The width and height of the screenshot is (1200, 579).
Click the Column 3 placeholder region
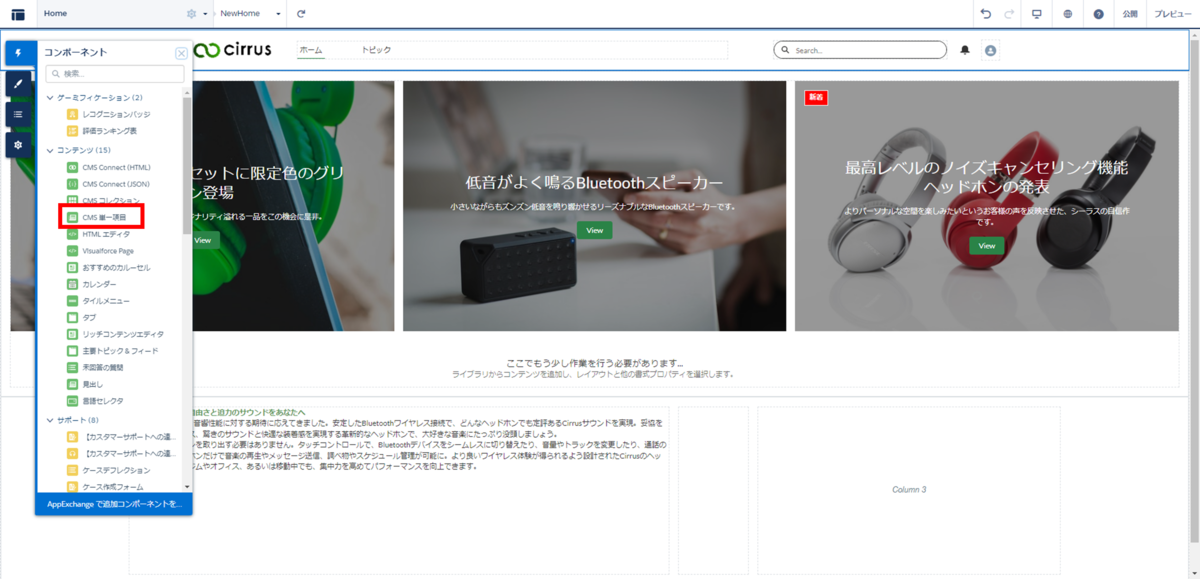point(909,489)
